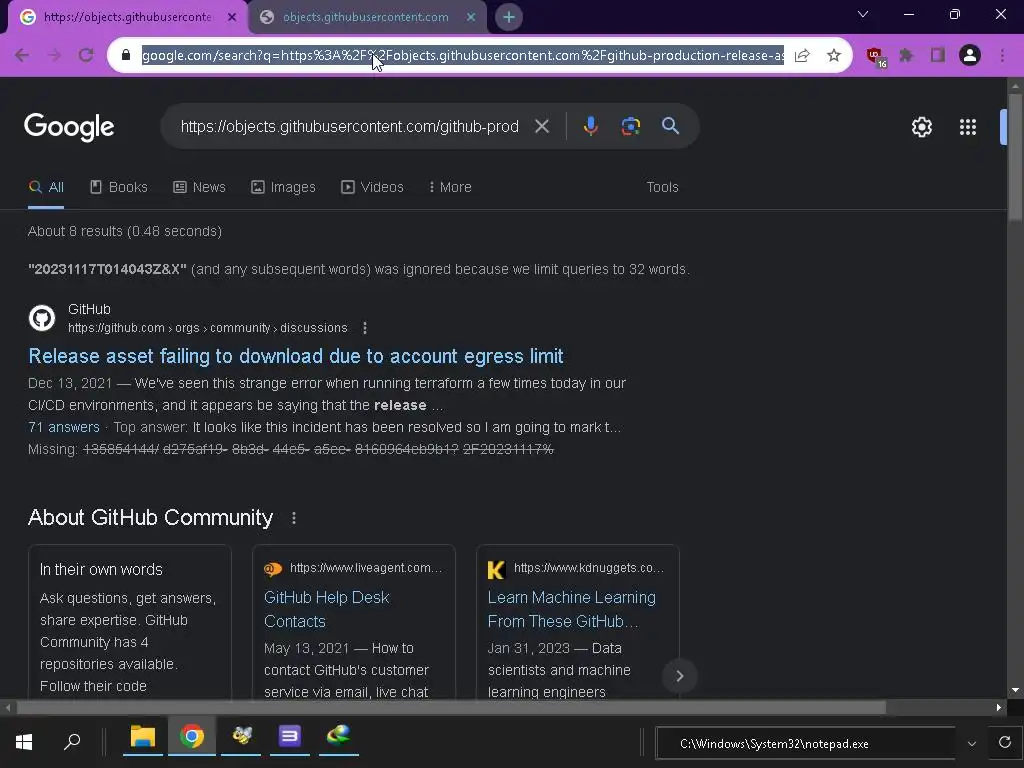Open 'Release asset failing to download' result

click(296, 356)
